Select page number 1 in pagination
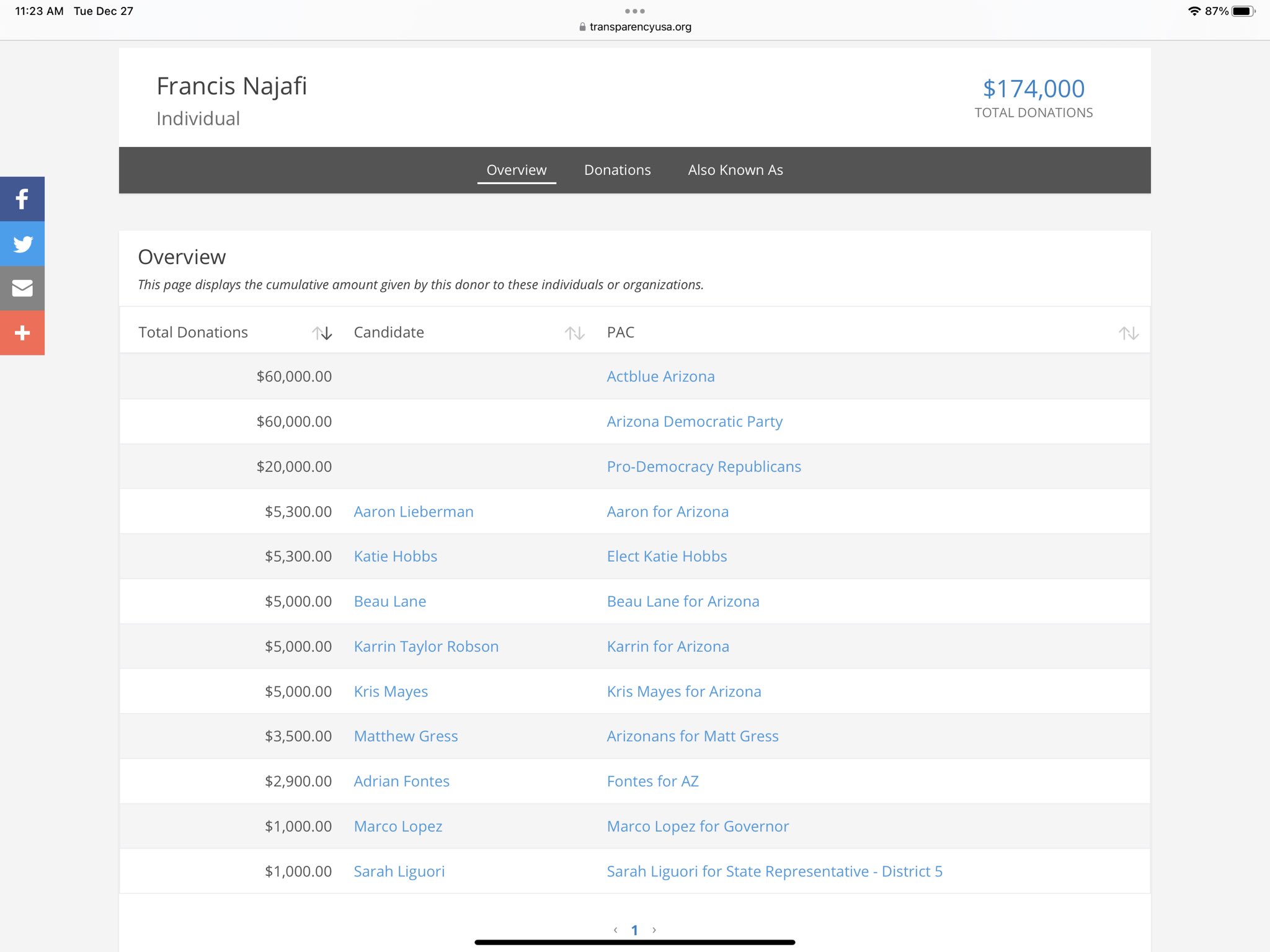The image size is (1270, 952). [x=634, y=930]
